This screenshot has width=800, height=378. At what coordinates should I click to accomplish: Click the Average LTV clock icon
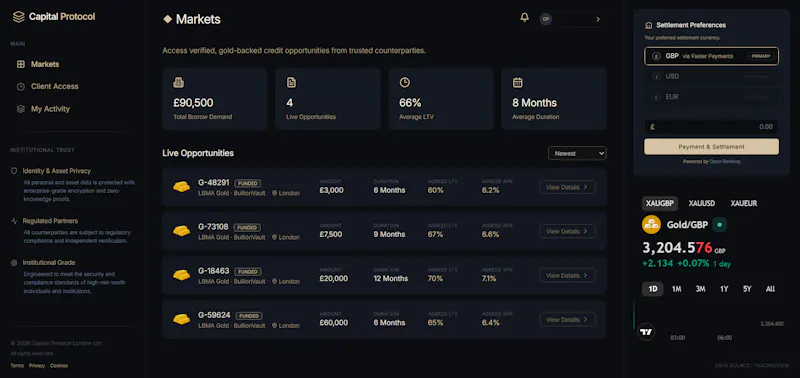click(405, 83)
